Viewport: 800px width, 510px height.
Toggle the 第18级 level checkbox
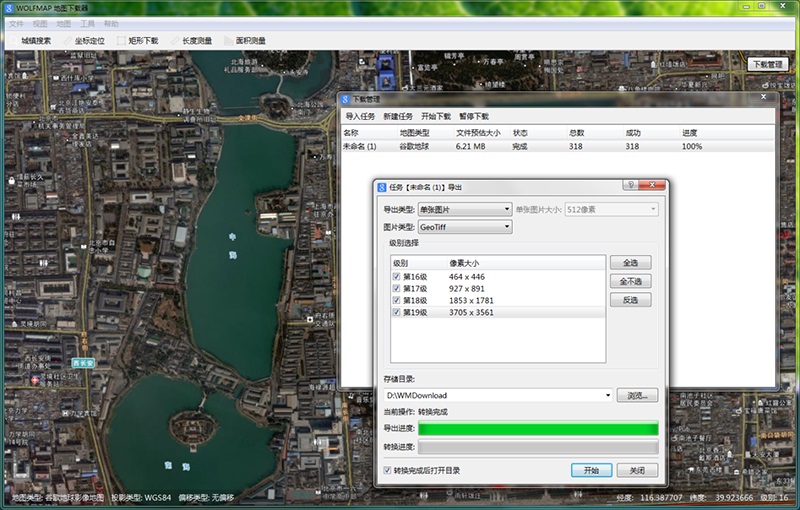pos(397,300)
